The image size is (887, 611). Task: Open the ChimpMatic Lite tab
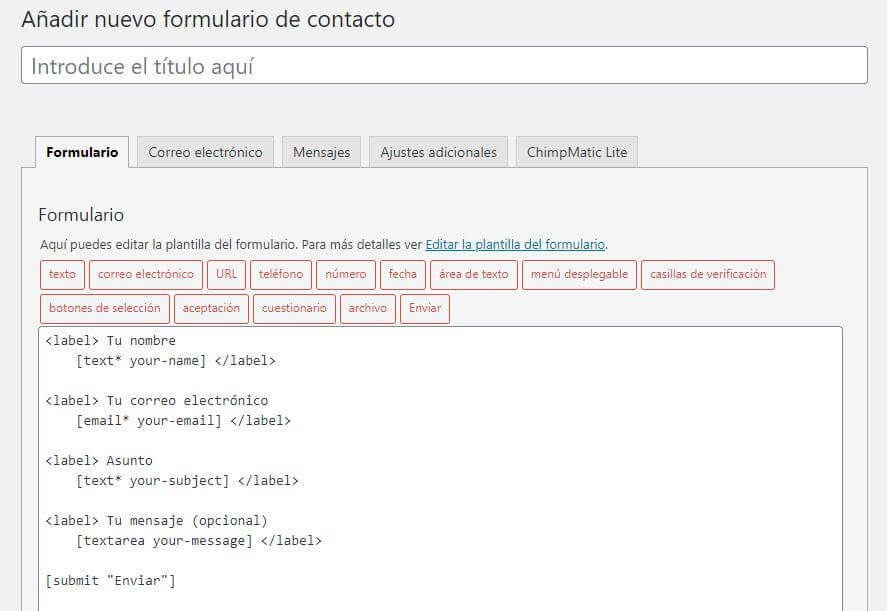pos(577,152)
